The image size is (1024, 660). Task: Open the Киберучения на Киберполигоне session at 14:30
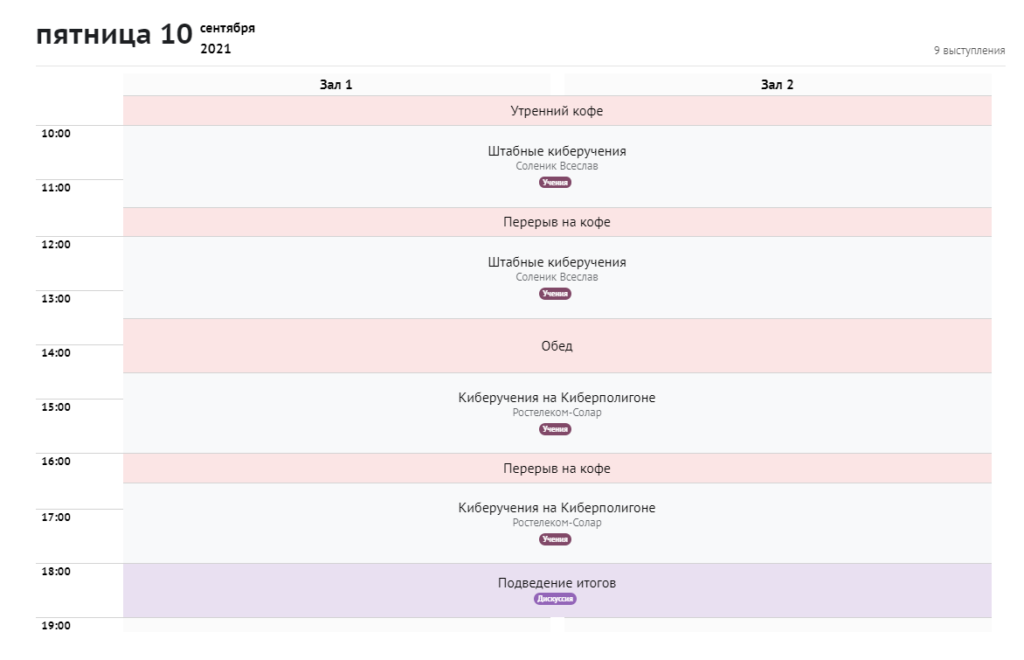[556, 398]
